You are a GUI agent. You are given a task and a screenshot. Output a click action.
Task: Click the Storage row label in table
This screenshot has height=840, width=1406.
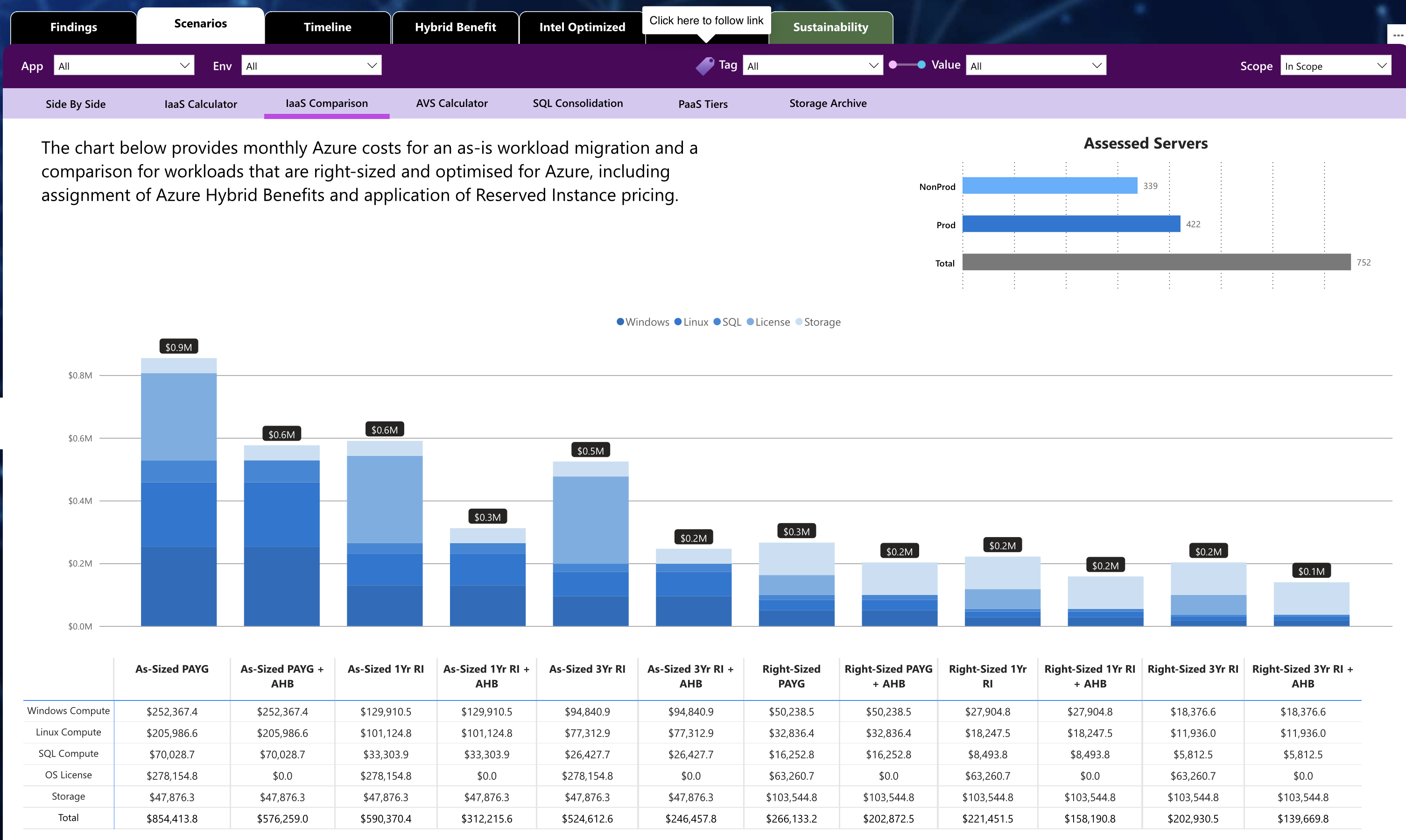click(69, 797)
